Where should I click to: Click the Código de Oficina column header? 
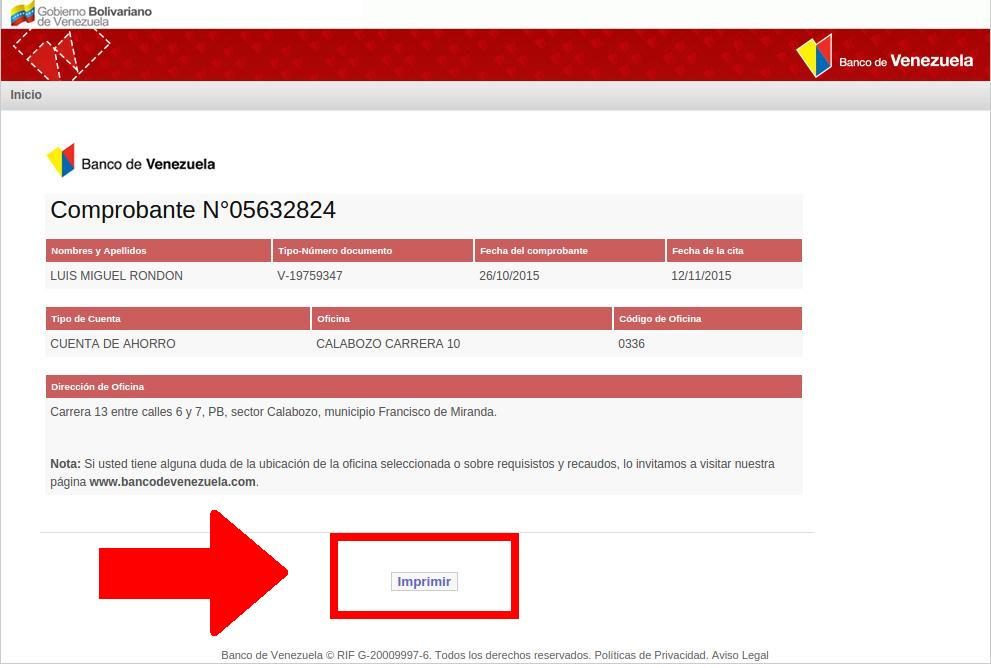pyautogui.click(x=708, y=319)
